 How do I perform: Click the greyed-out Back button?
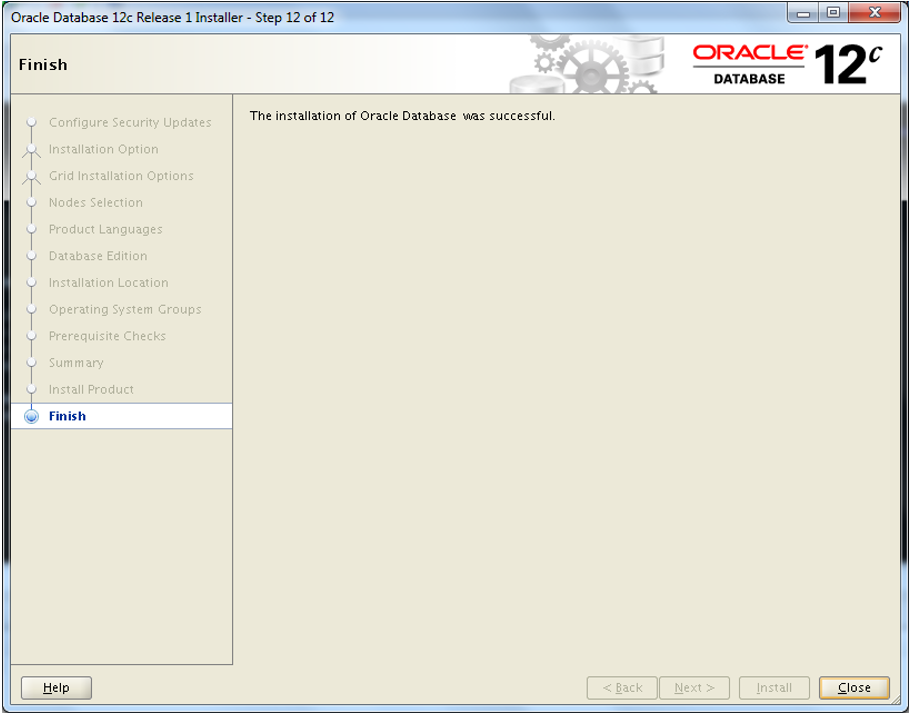622,687
